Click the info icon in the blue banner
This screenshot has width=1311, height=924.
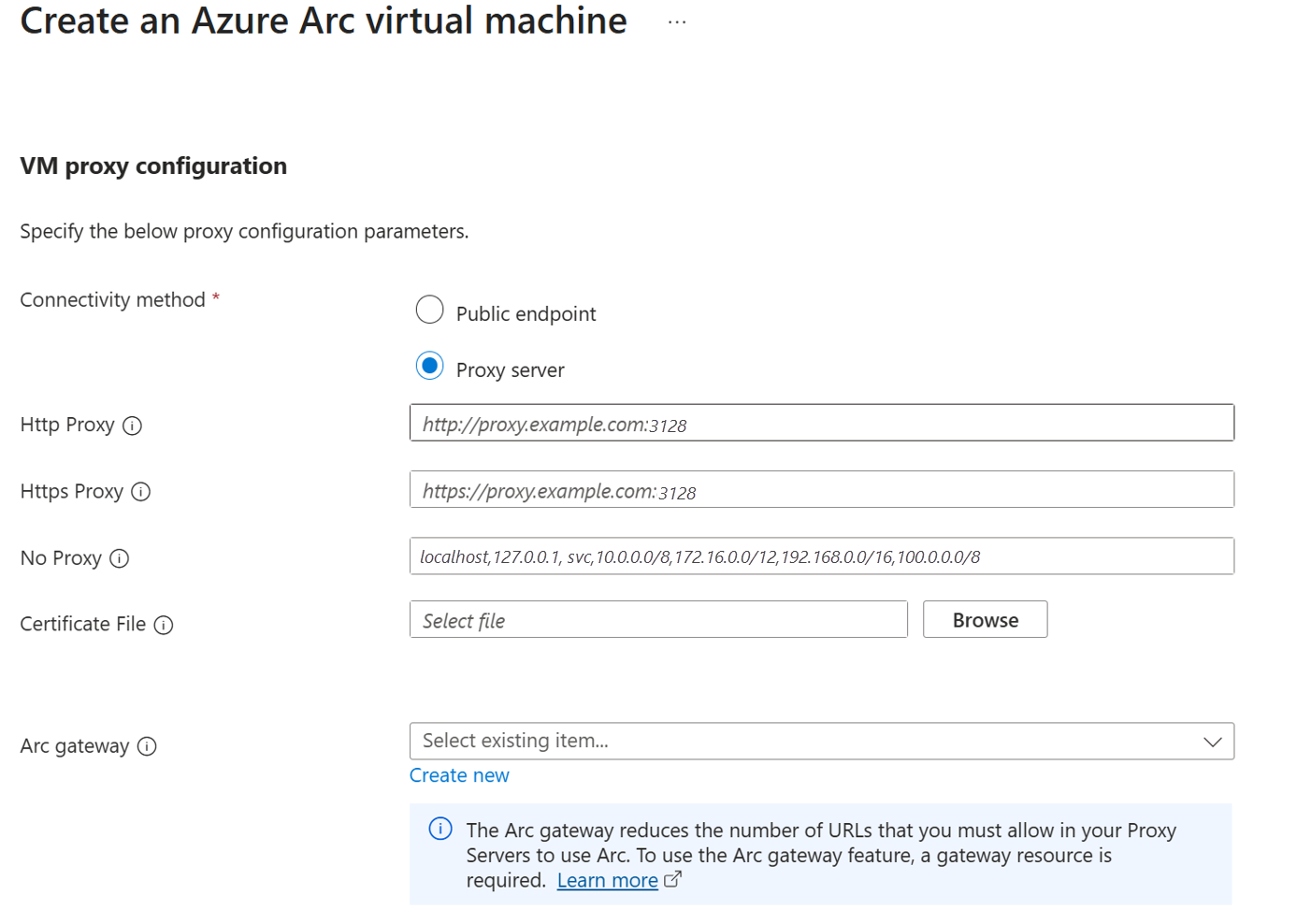(440, 830)
